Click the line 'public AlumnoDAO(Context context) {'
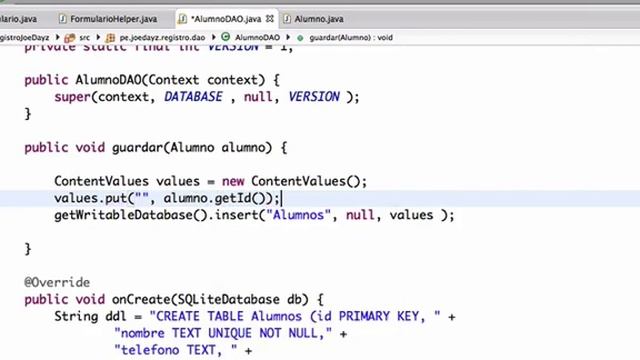The height and width of the screenshot is (360, 640). (152, 80)
